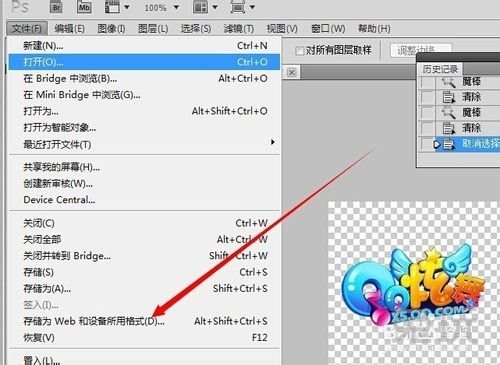Open the 视图(V) menu

click(282, 29)
